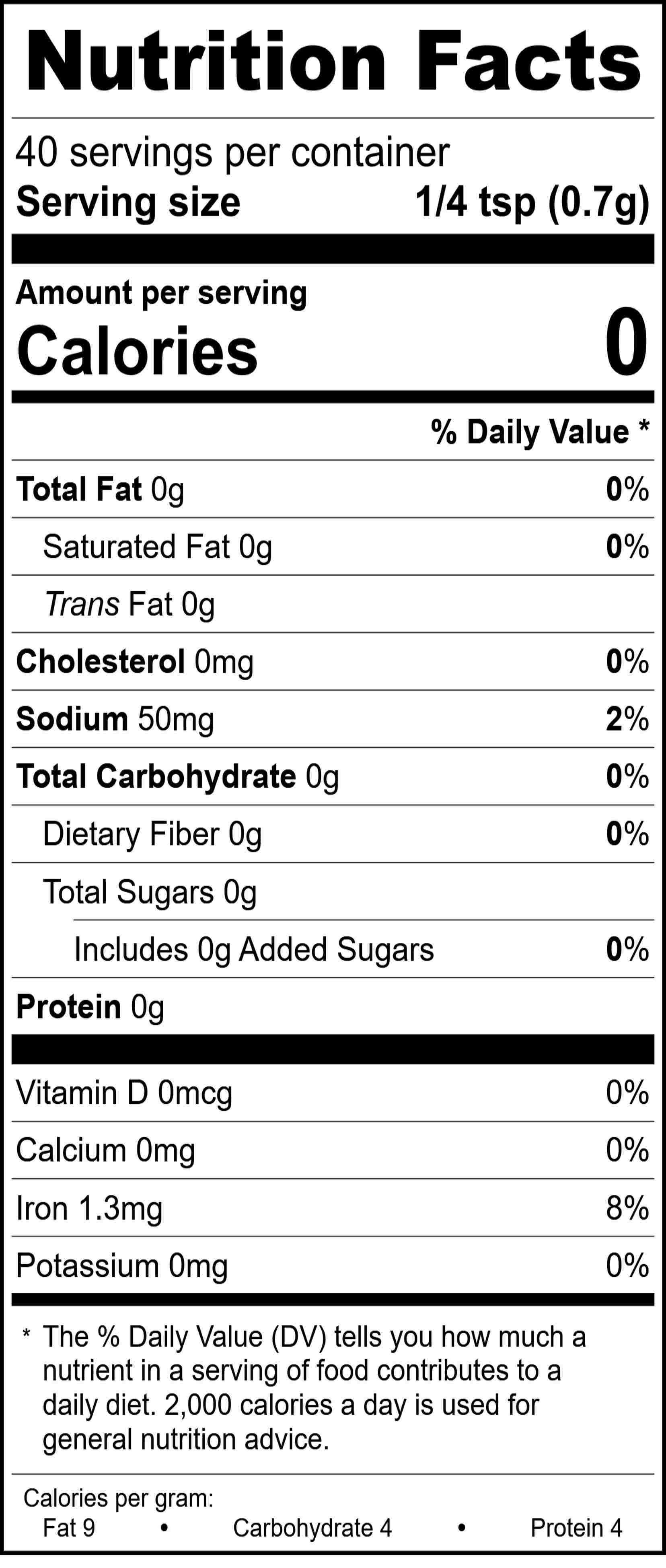Click the Saturated Fat 0g line
This screenshot has width=666, height=1568.
pos(157,547)
